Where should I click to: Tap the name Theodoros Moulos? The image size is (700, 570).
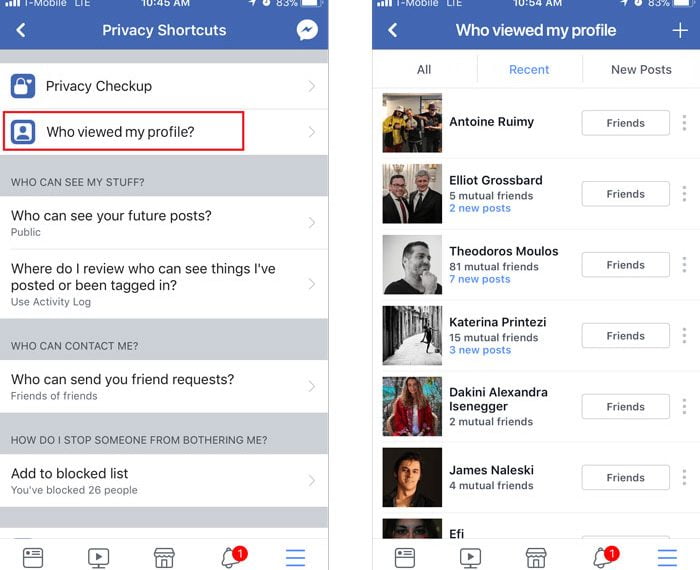pos(504,251)
